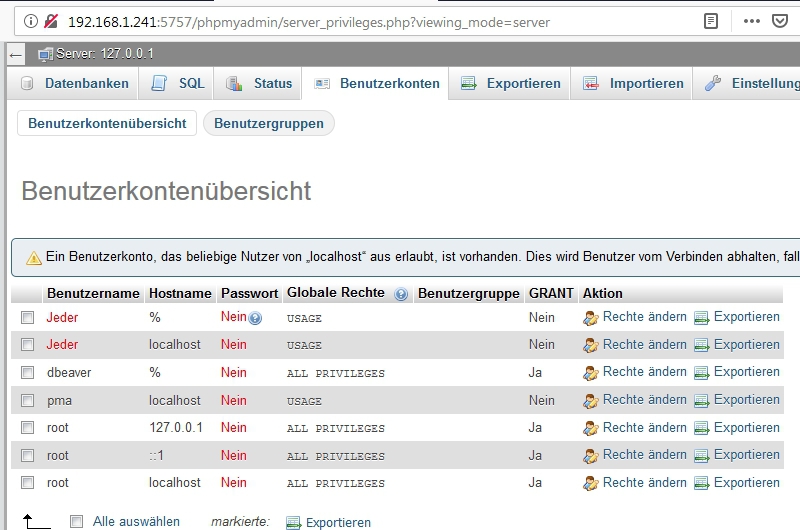Click the Pocket save icon
Screen dimensions: 800x530
tap(780, 21)
